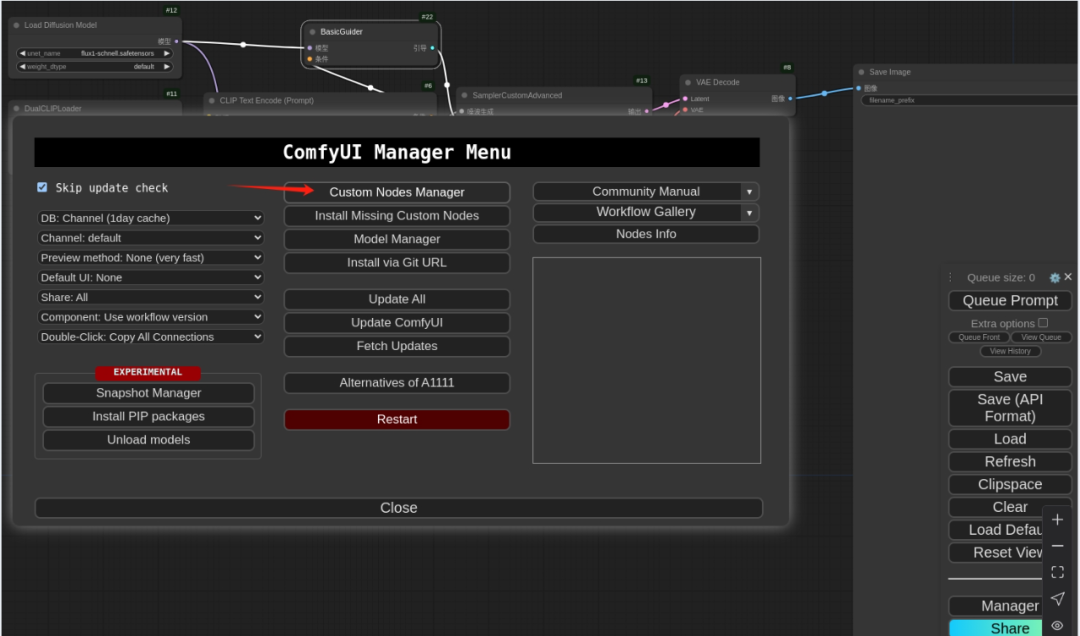Open the Workflow Gallery
The height and width of the screenshot is (636, 1080).
(x=637, y=212)
